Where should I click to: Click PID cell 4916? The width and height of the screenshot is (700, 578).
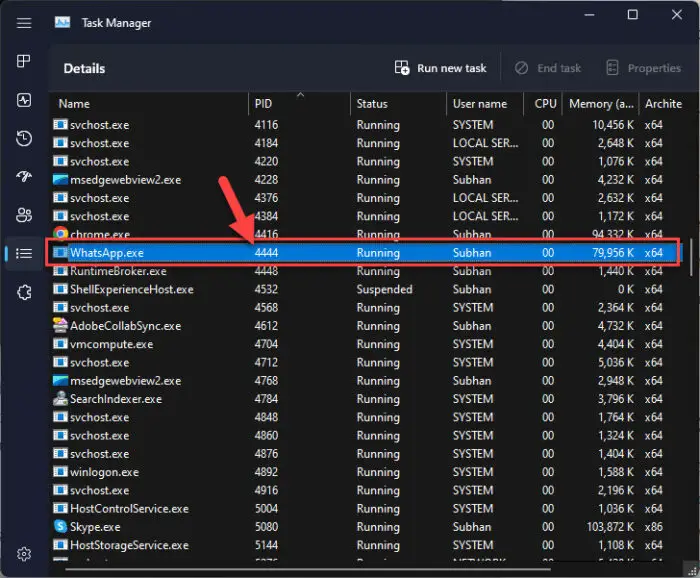[x=266, y=490]
